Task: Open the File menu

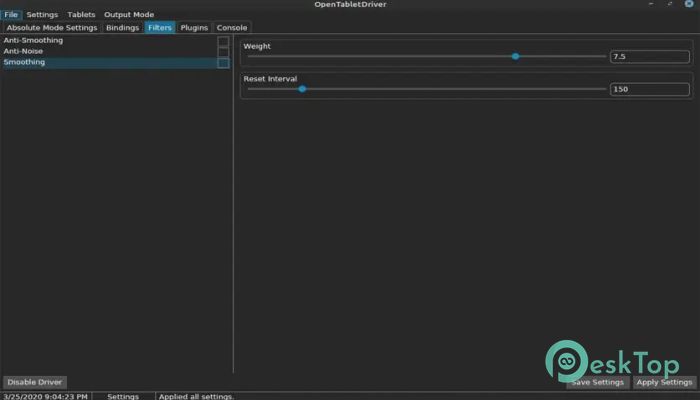Action: (x=11, y=15)
